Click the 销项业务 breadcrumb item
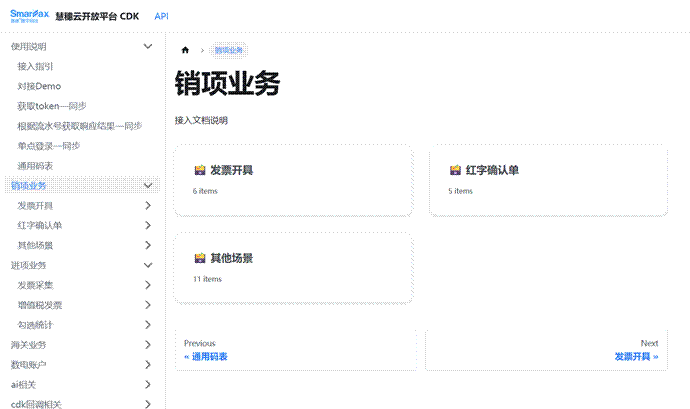Image resolution: width=690 pixels, height=409 pixels. 229,50
